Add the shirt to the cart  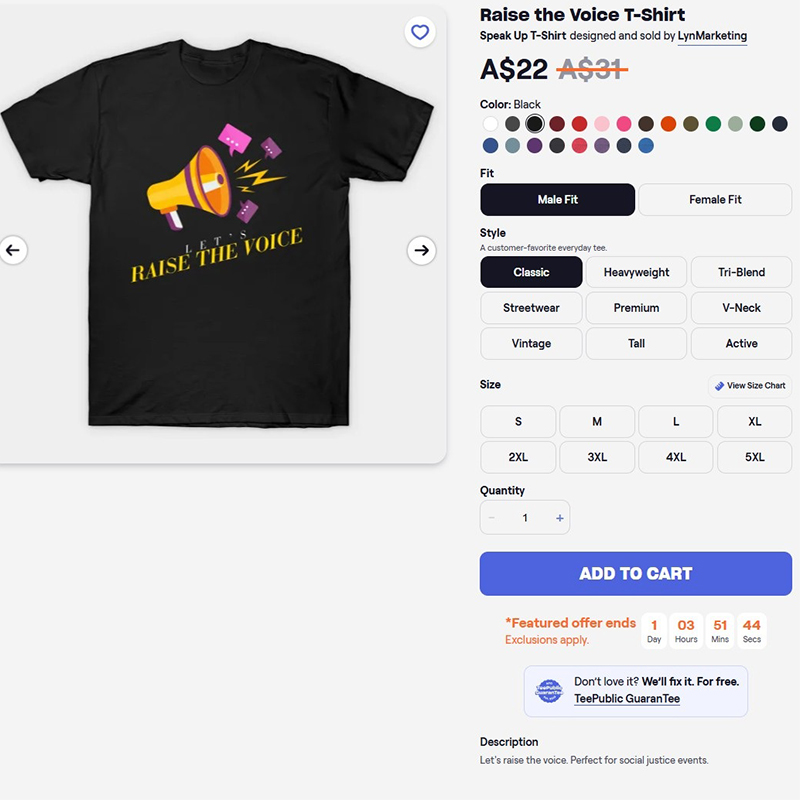coord(635,573)
